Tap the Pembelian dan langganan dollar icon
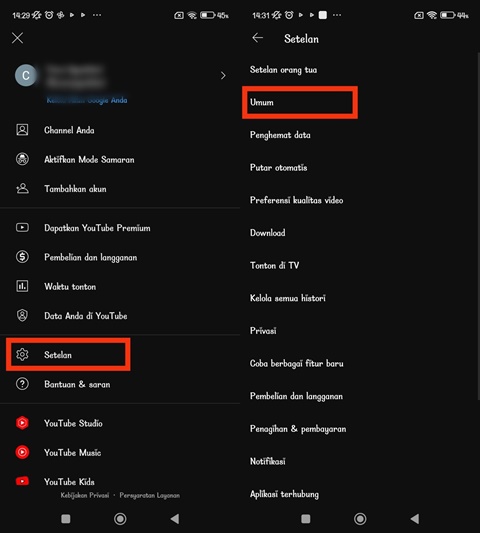 [x=22, y=257]
